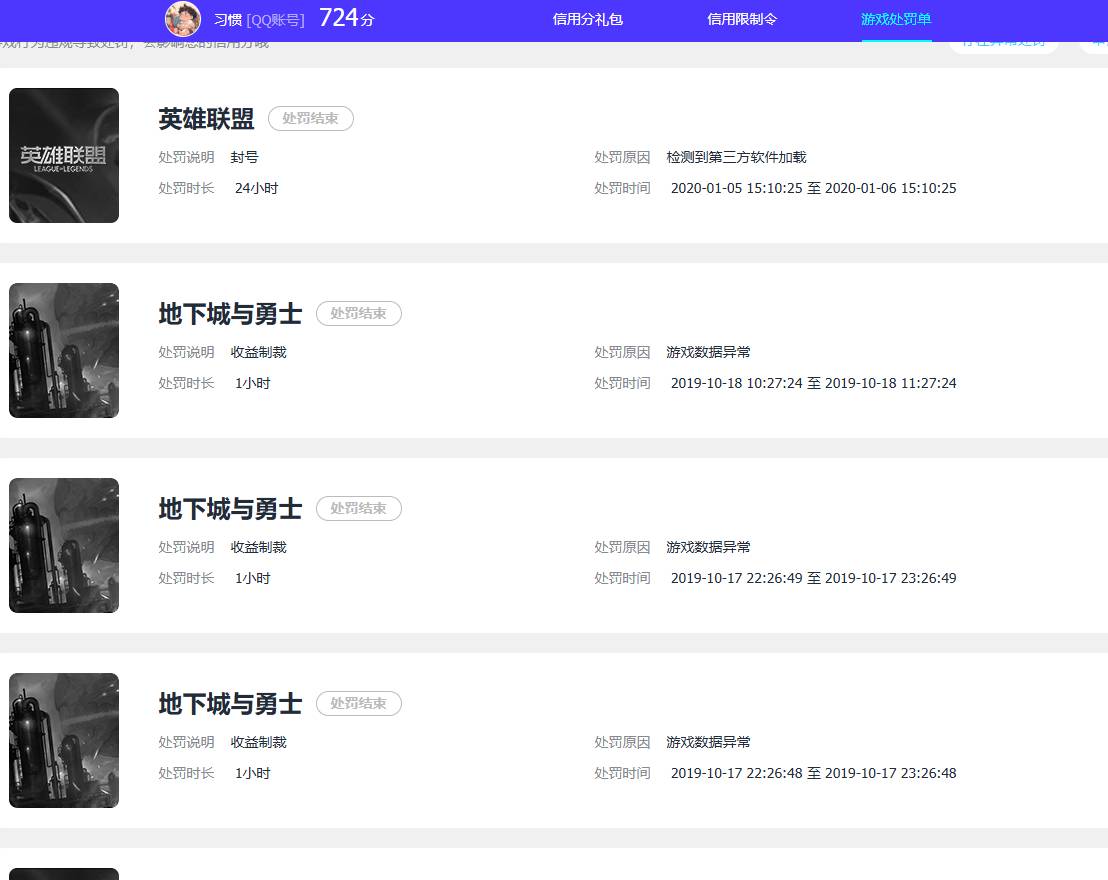This screenshot has height=880, width=1108.
Task: Select the 游戏处罚单 tab
Action: (895, 18)
